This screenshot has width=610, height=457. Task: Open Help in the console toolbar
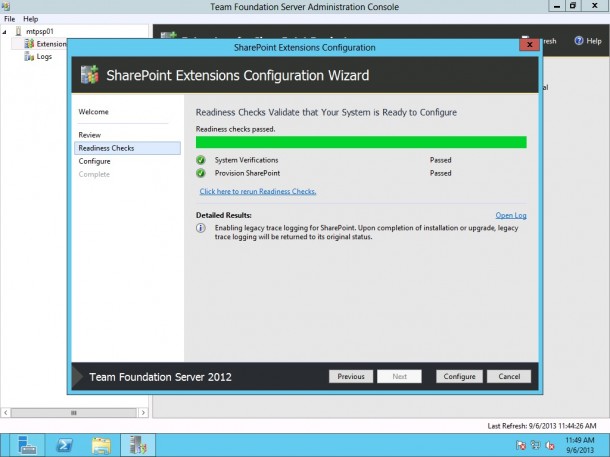tap(588, 41)
